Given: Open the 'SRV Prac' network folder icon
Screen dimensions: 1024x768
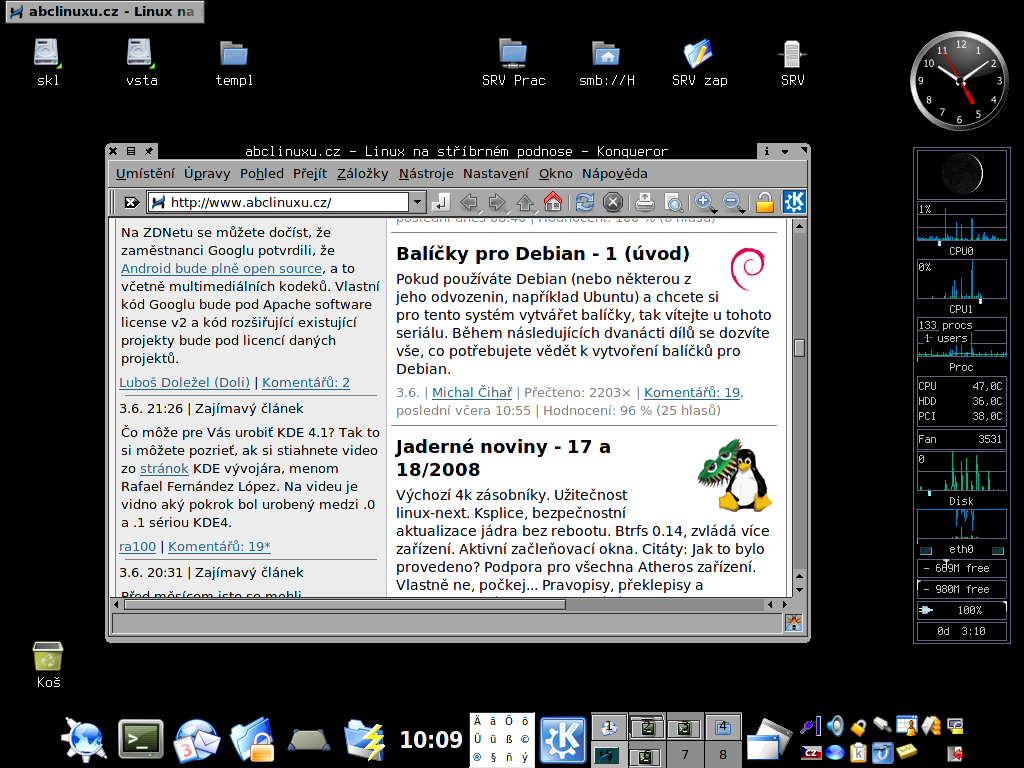Looking at the screenshot, I should click(x=513, y=63).
